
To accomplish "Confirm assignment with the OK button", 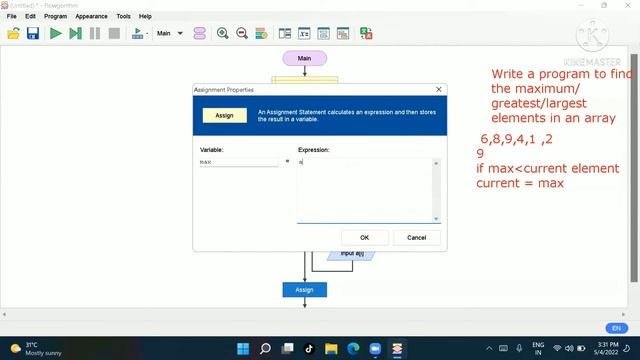I will pos(364,238).
